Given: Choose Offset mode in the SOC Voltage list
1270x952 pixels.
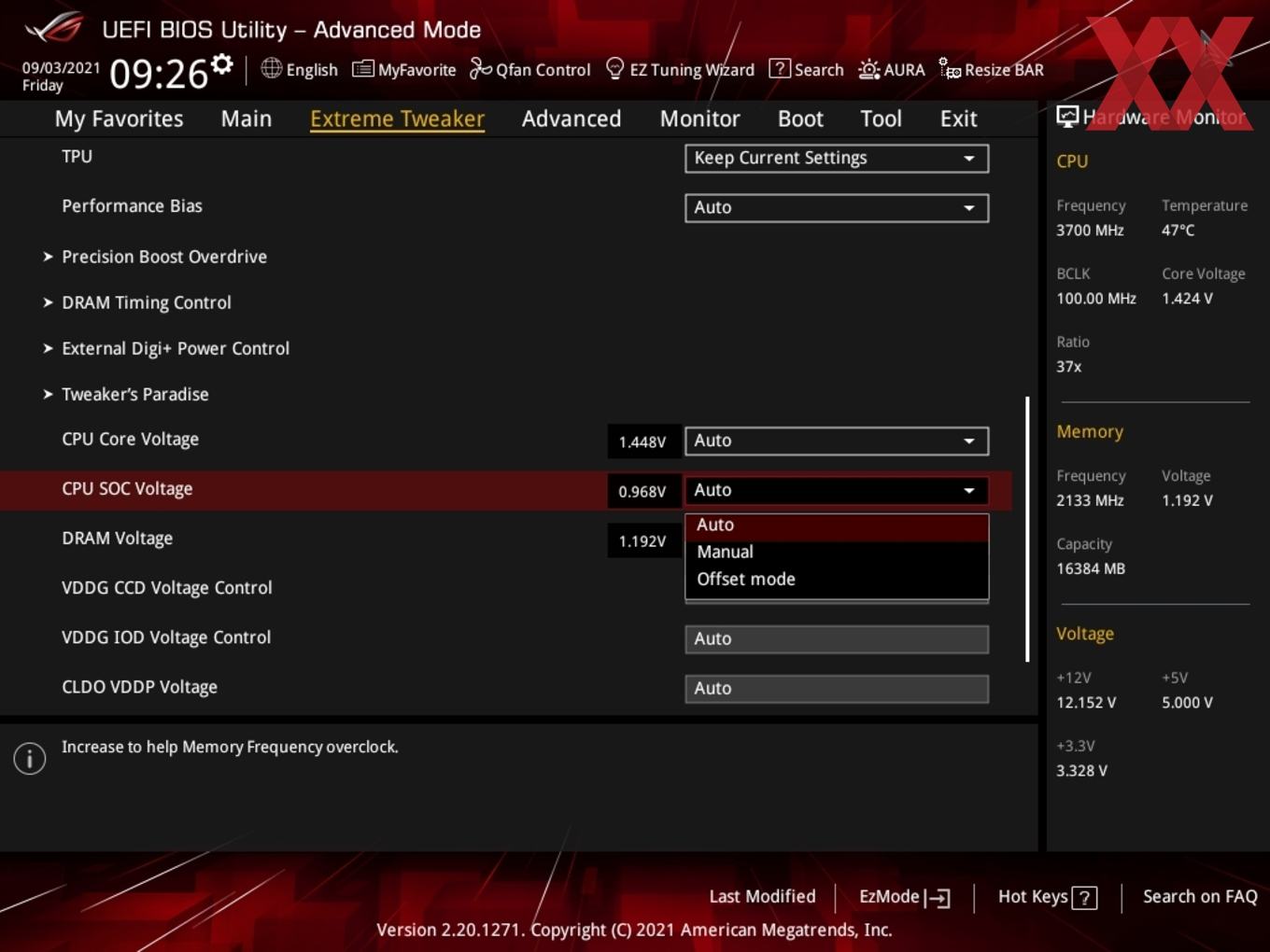Looking at the screenshot, I should tap(837, 580).
